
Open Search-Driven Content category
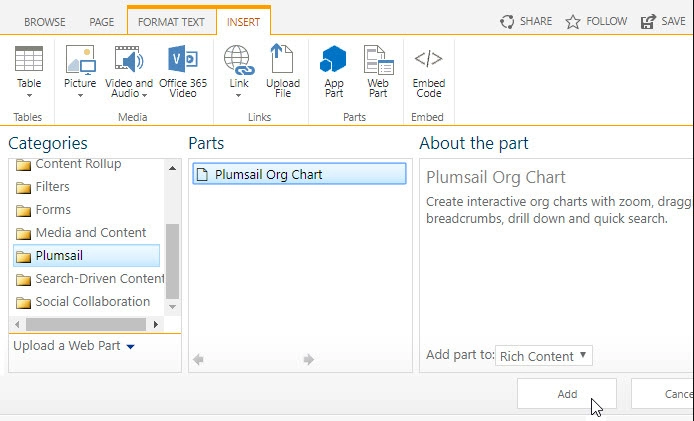click(89, 279)
